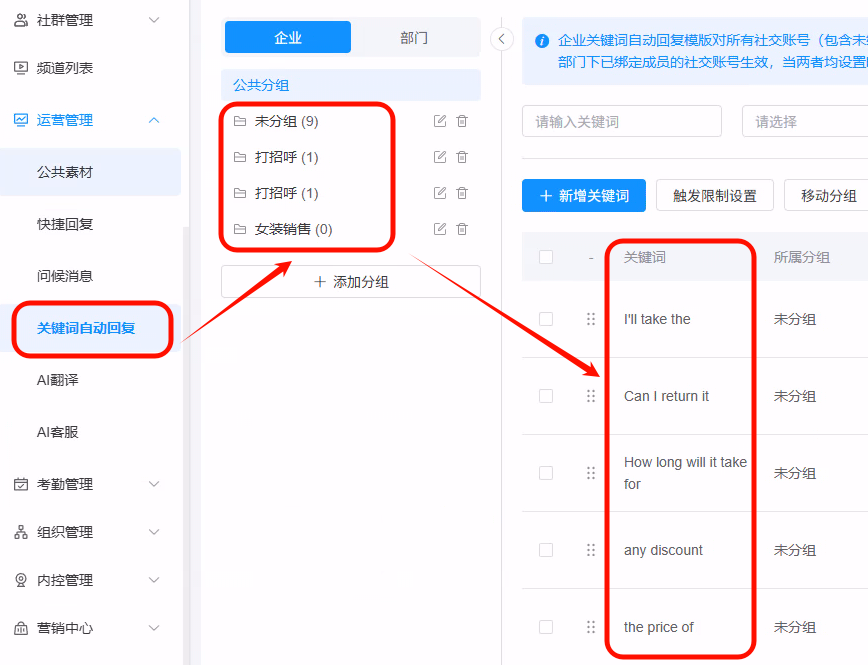
Task: Switch to the 部门 tab
Action: coord(416,36)
